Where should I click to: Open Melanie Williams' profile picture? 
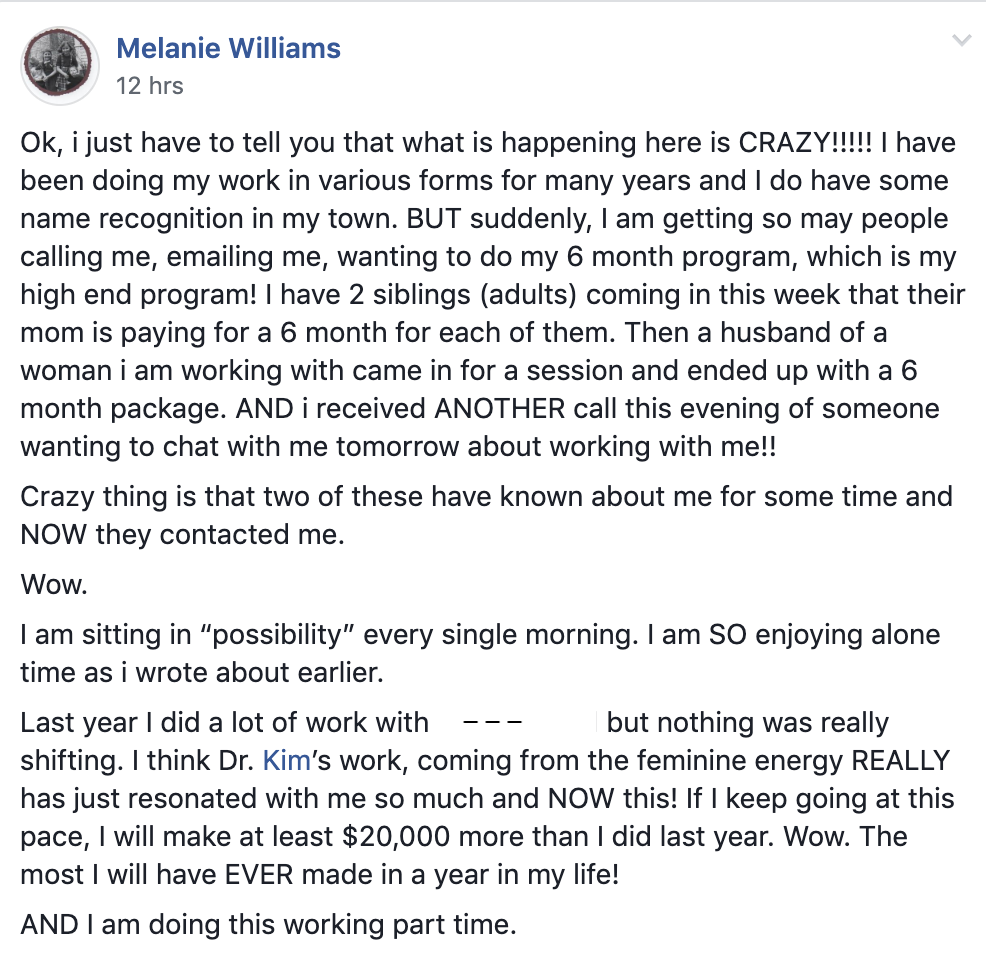point(59,65)
